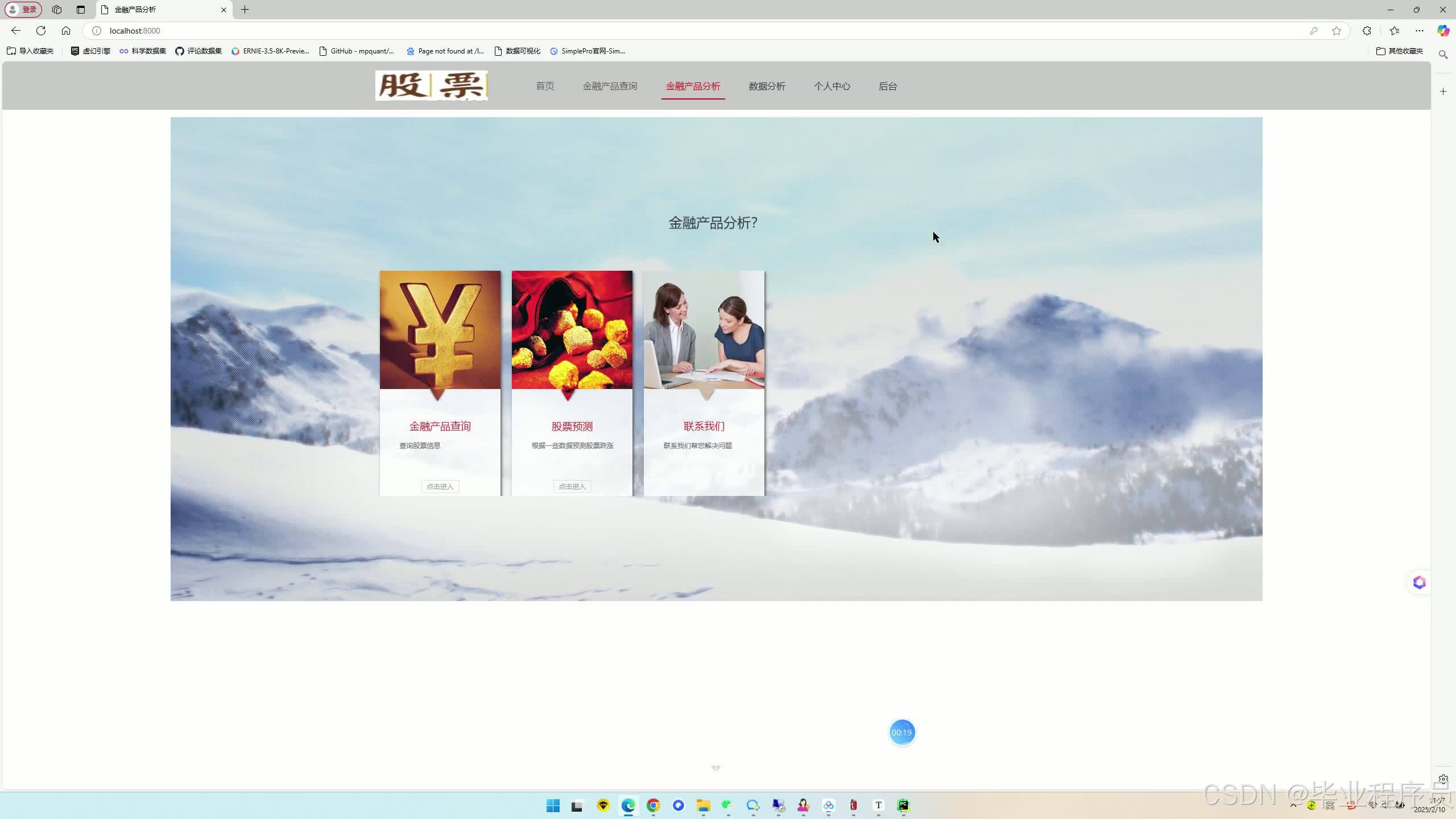Go to 个人中心 in navigation
The height and width of the screenshot is (819, 1456).
click(x=832, y=86)
